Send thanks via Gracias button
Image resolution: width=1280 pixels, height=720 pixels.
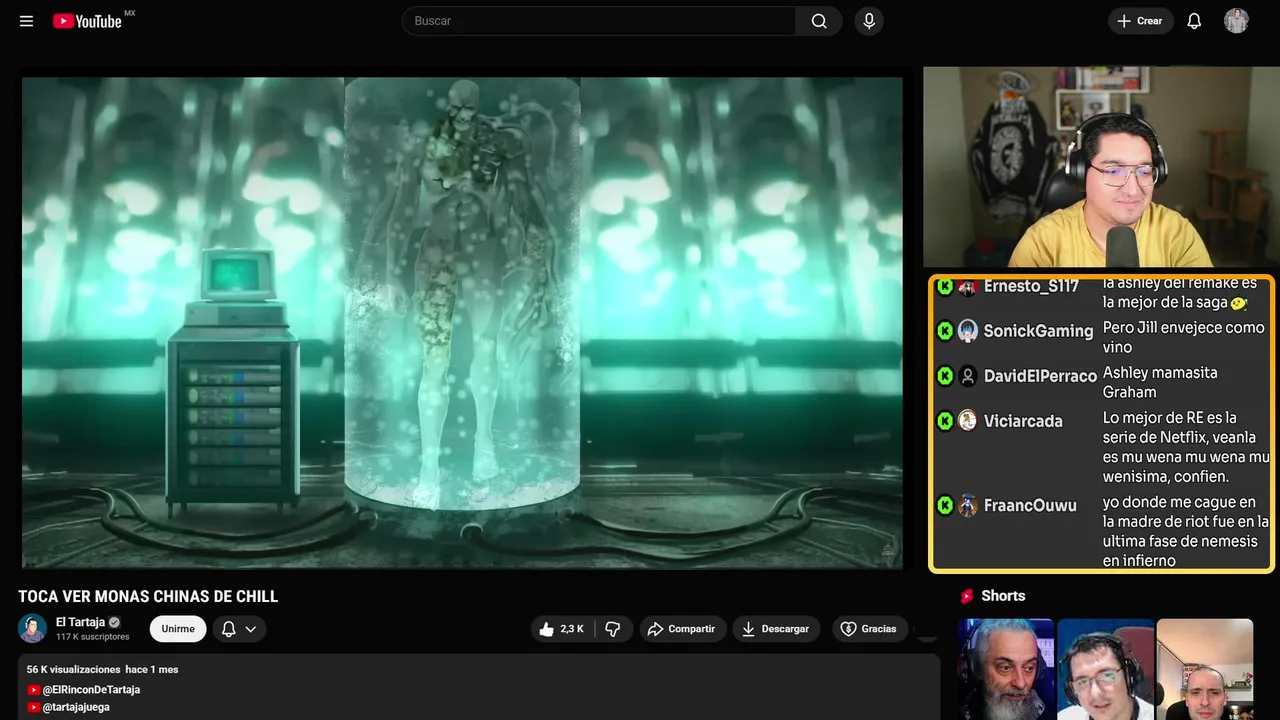click(869, 629)
